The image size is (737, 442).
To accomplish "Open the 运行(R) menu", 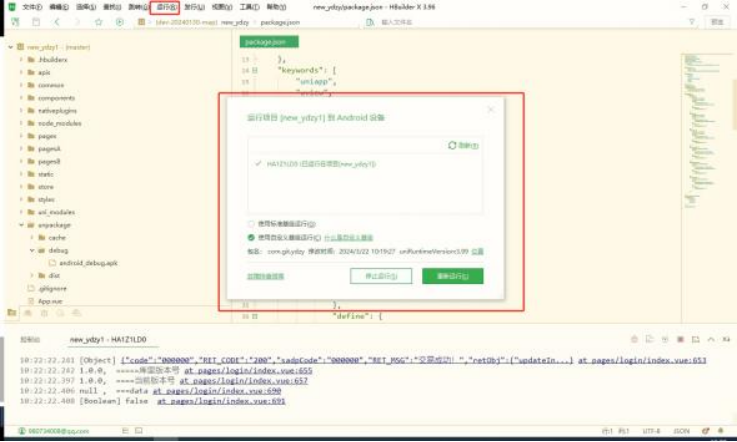I will pyautogui.click(x=164, y=6).
